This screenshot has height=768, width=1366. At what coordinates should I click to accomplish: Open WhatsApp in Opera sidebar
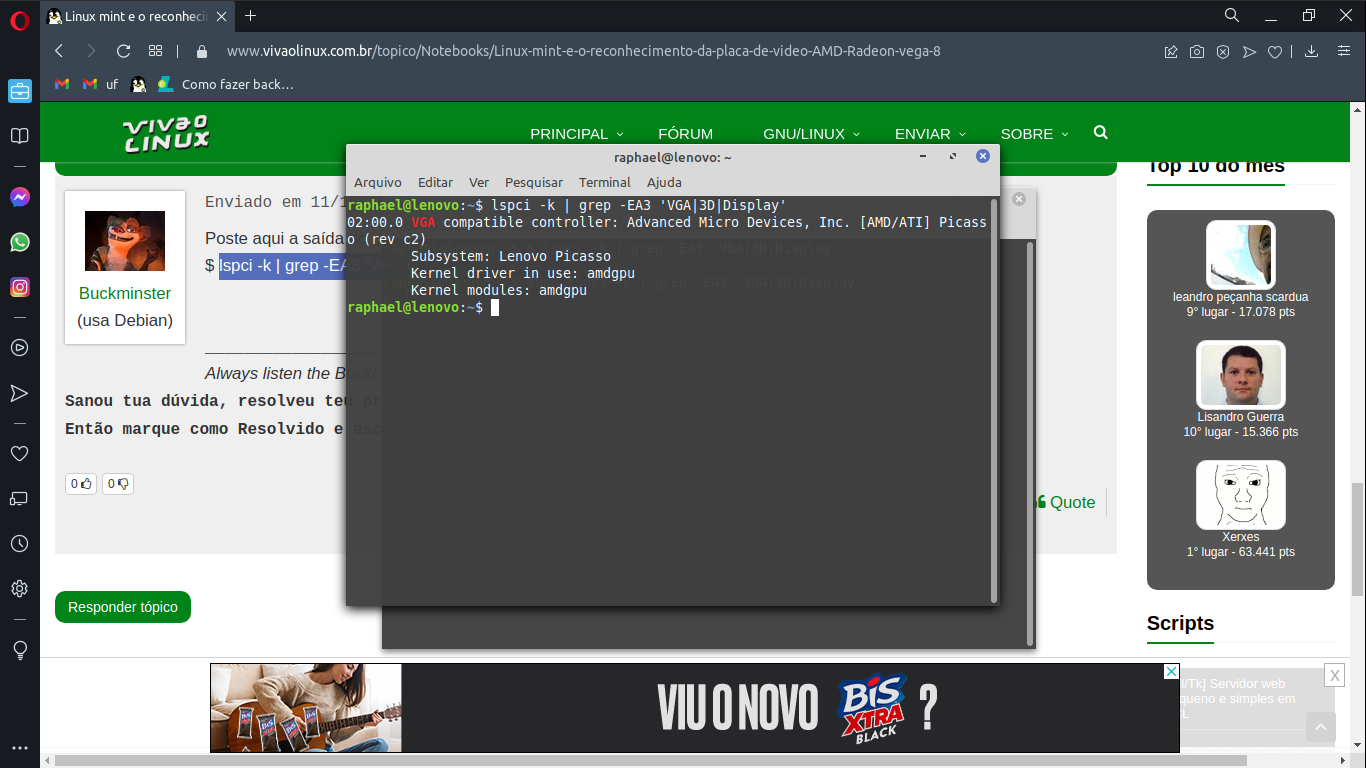19,242
